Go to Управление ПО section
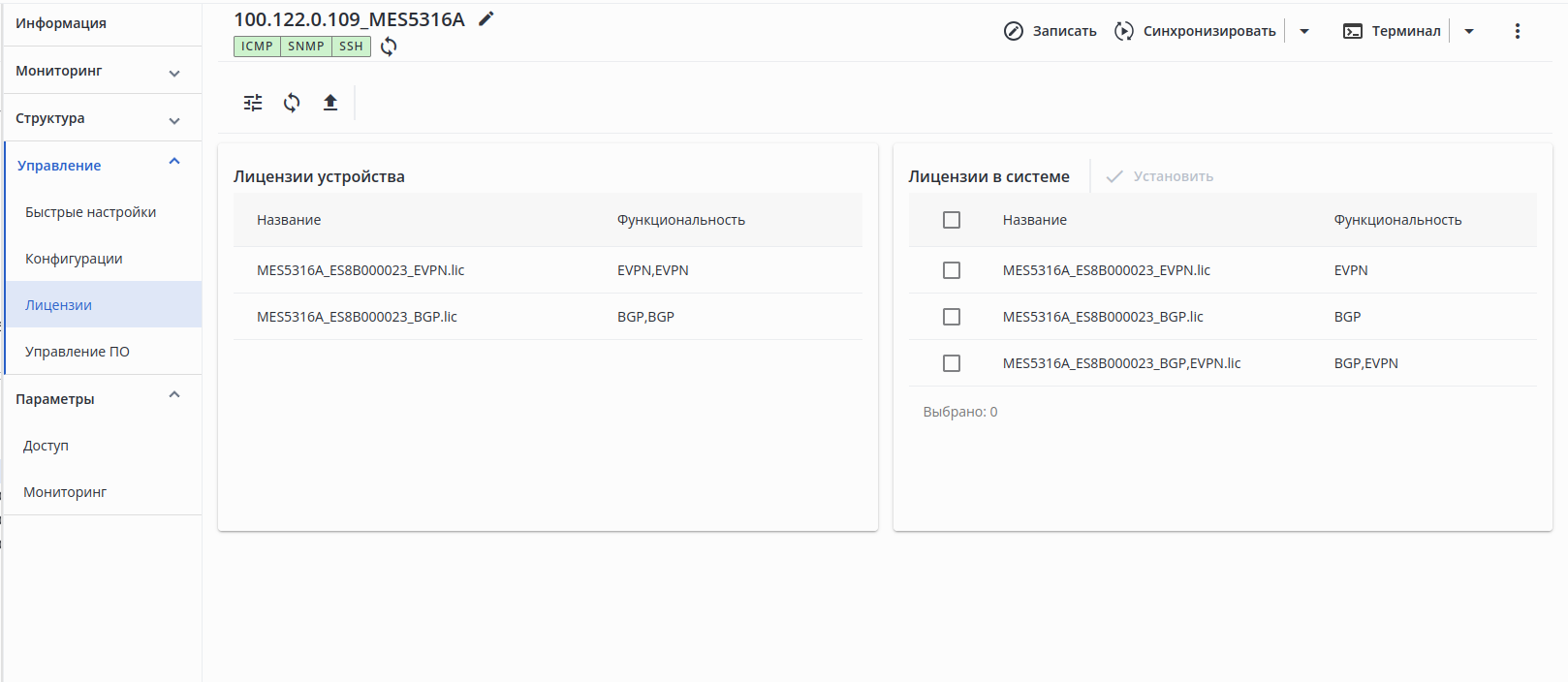Viewport: 1568px width, 682px height. (x=78, y=352)
